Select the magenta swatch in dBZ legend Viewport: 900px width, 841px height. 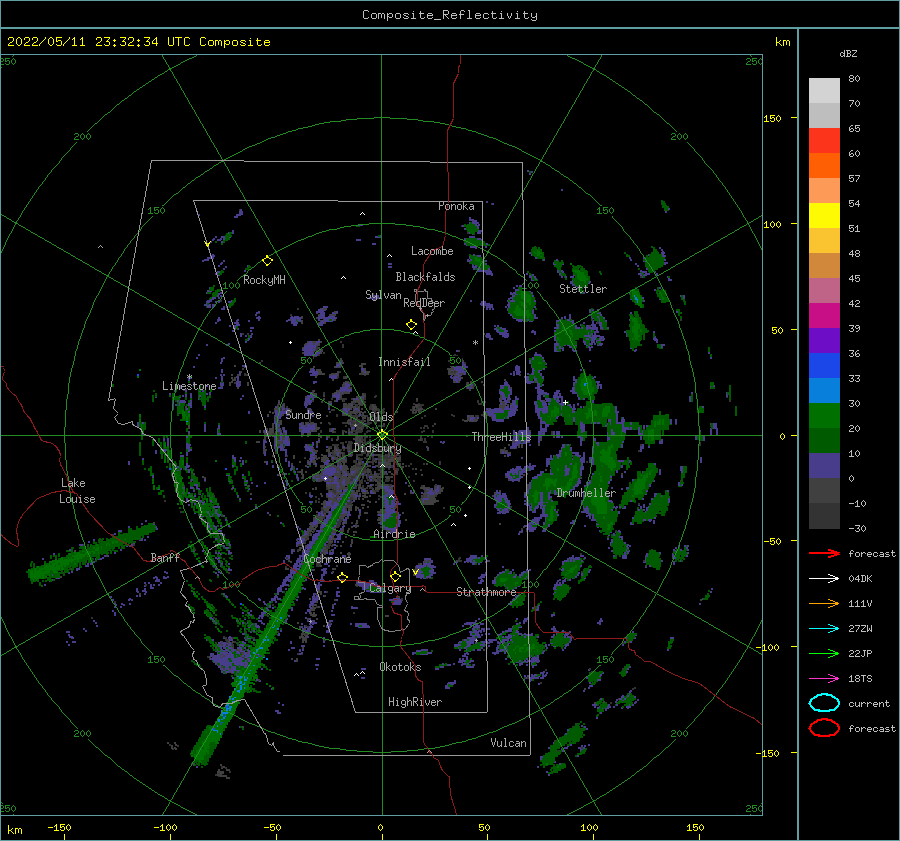[824, 315]
